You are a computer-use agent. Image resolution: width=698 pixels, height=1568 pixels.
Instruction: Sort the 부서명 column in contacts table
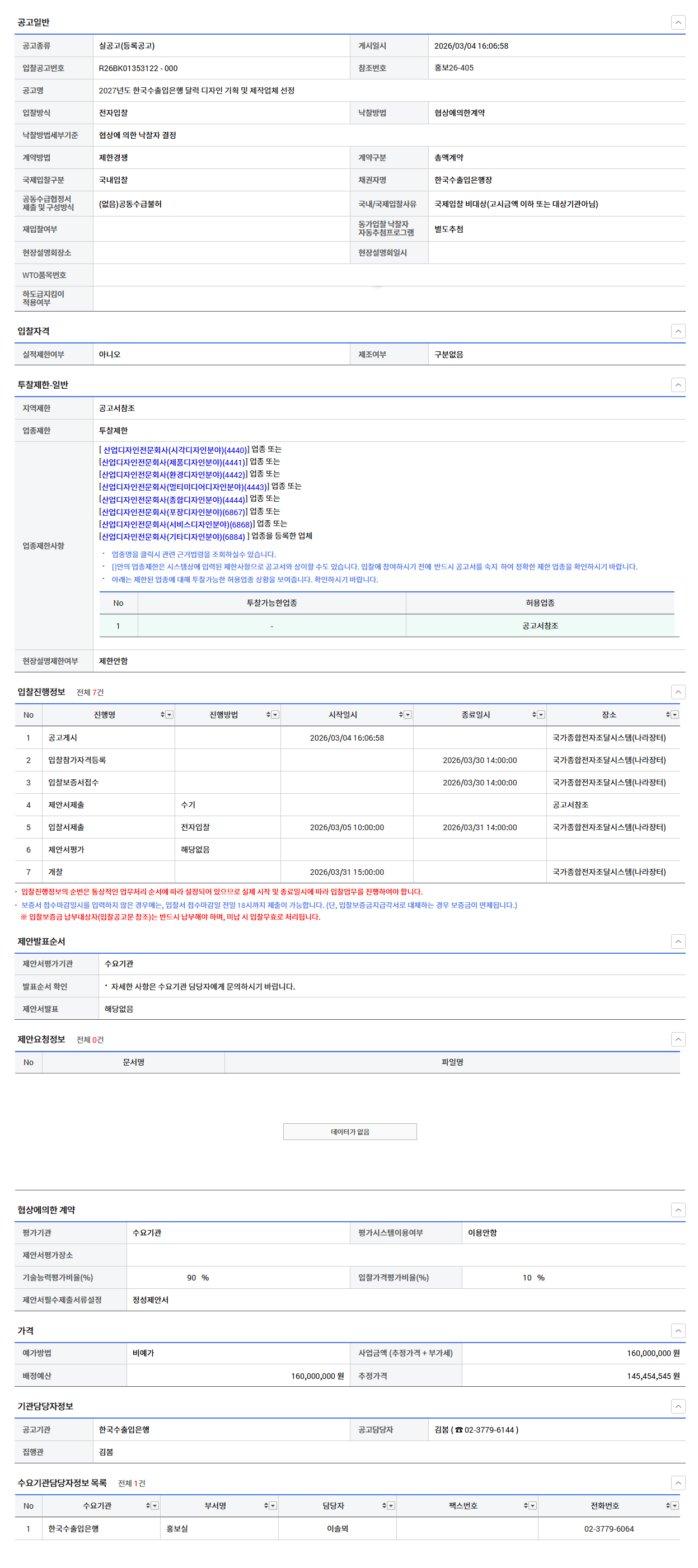tap(265, 1506)
